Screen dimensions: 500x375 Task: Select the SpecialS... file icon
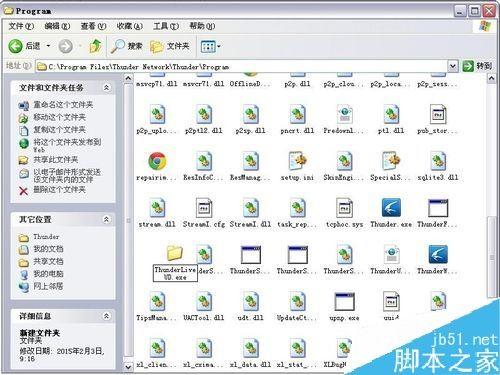point(391,161)
